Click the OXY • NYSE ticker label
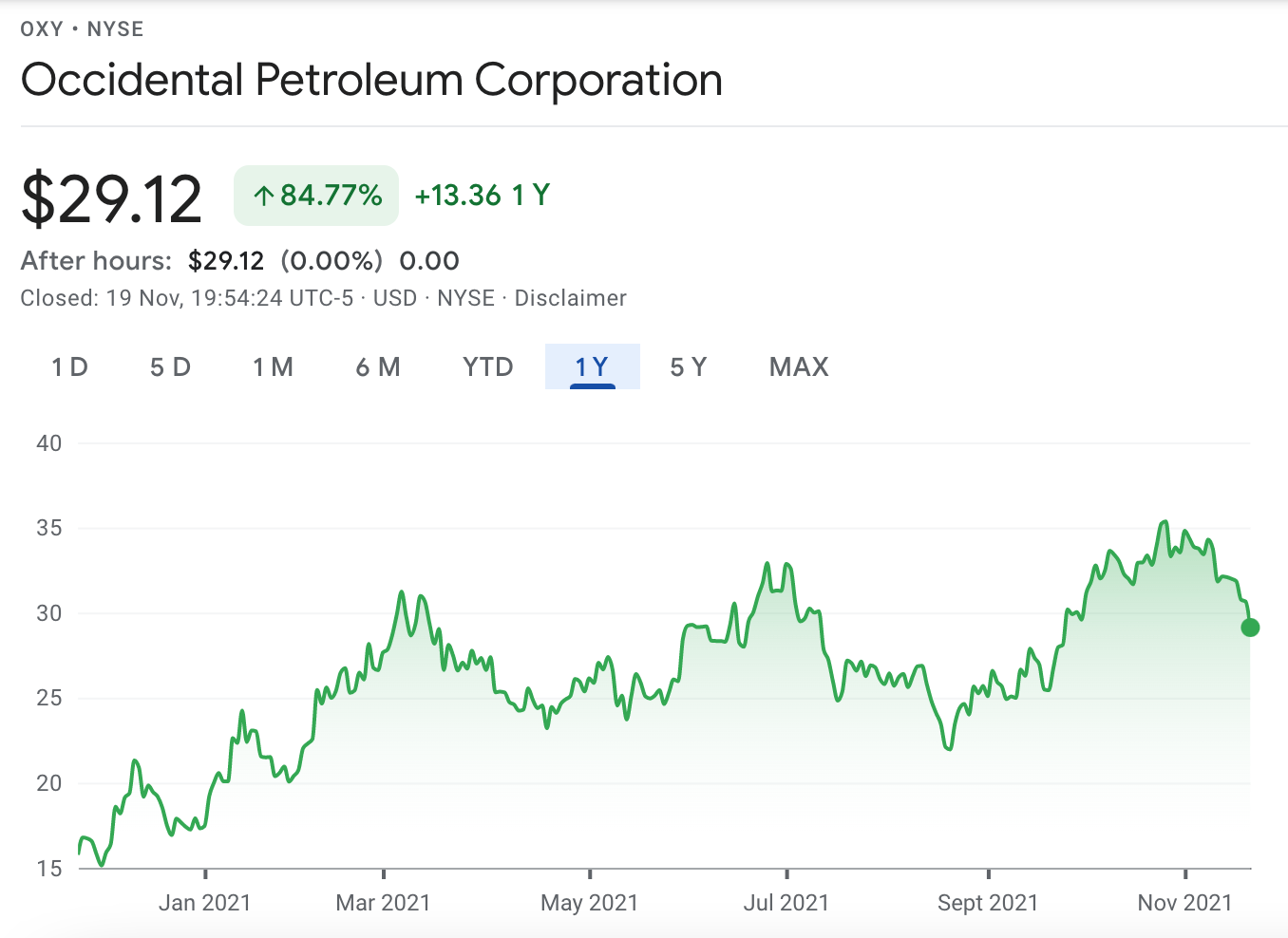Viewport: 1288px width, 938px height. click(81, 28)
